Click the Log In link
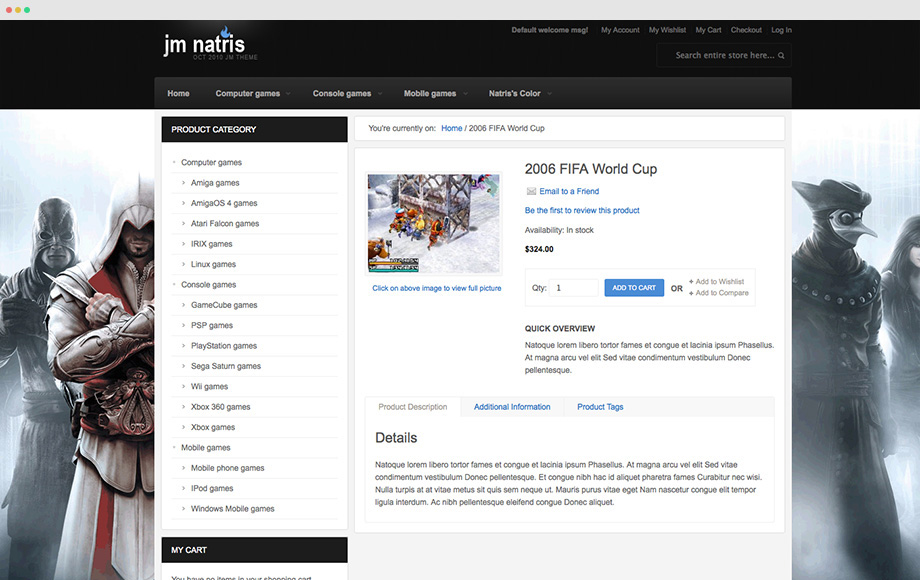 [x=781, y=30]
